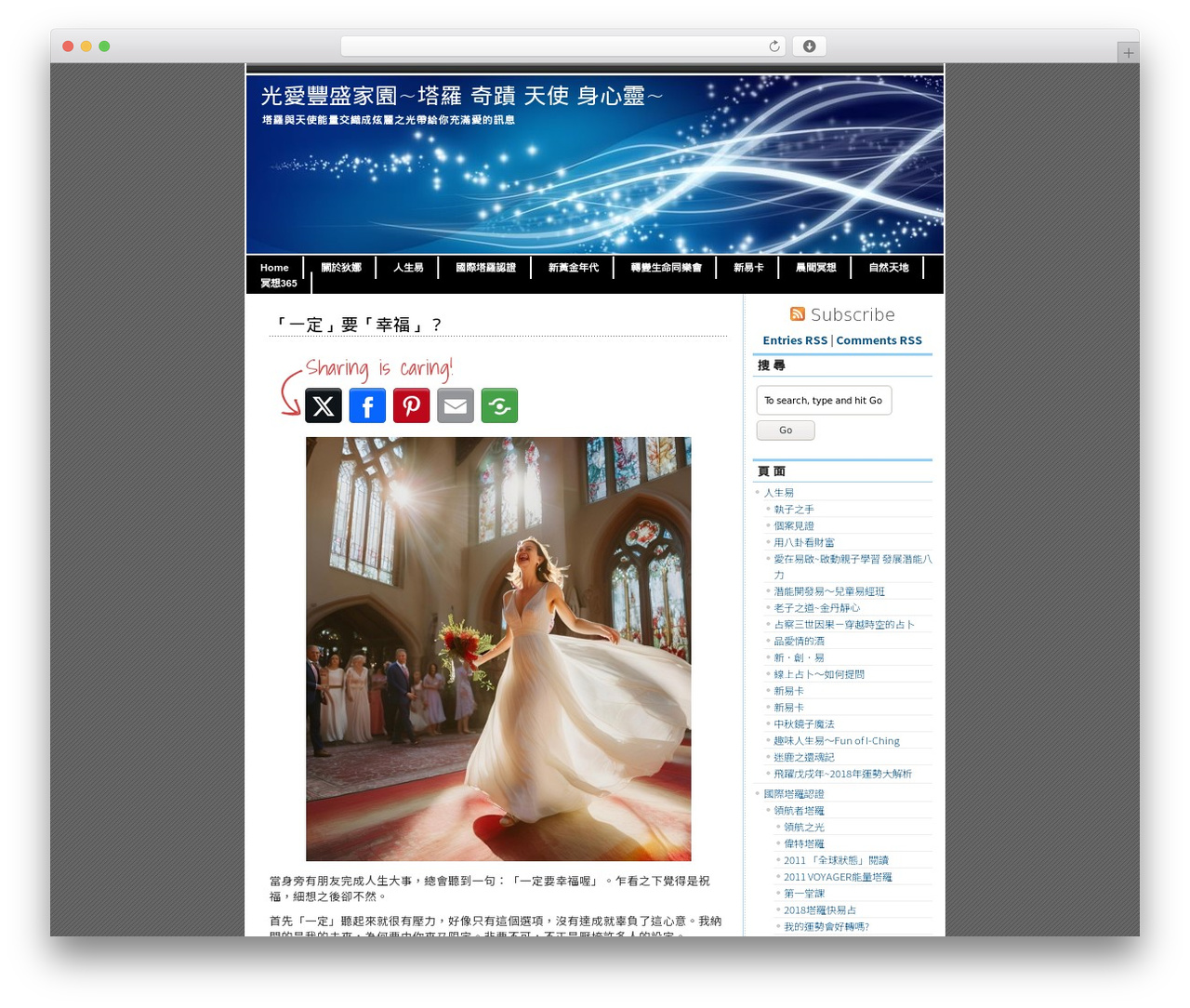
Task: Open the 自然天地 menu item
Action: tap(889, 268)
